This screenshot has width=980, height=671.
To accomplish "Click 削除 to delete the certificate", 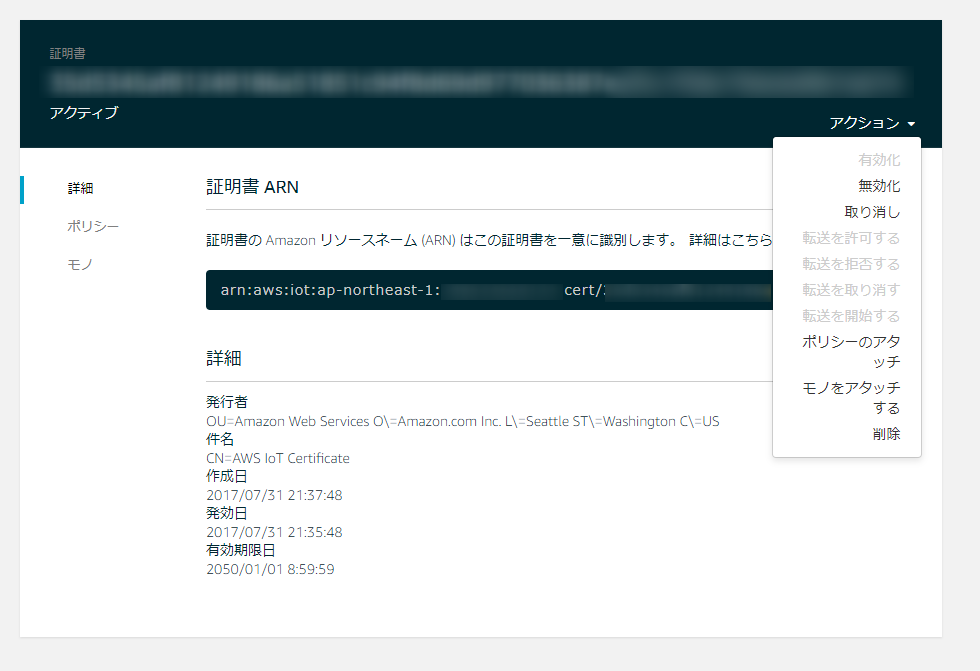I will tap(885, 434).
